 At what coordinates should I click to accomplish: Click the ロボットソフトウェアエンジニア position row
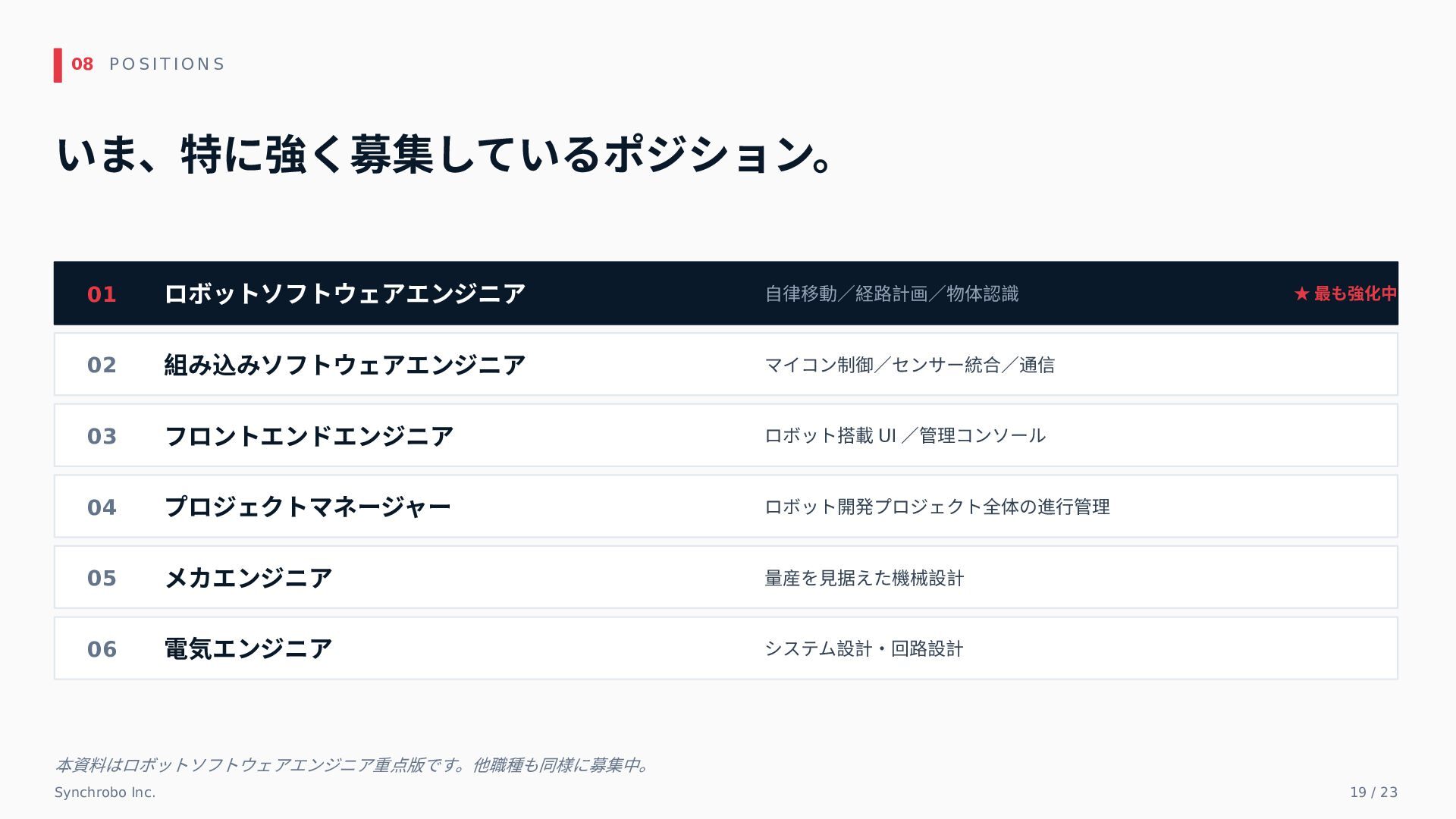pyautogui.click(x=726, y=293)
